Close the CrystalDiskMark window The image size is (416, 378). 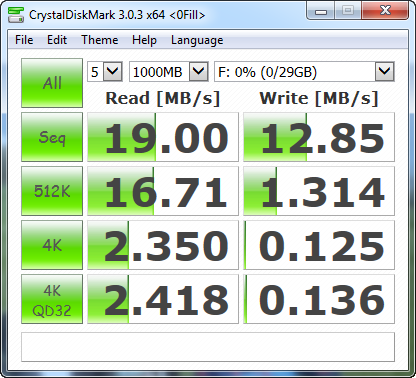[x=385, y=11]
